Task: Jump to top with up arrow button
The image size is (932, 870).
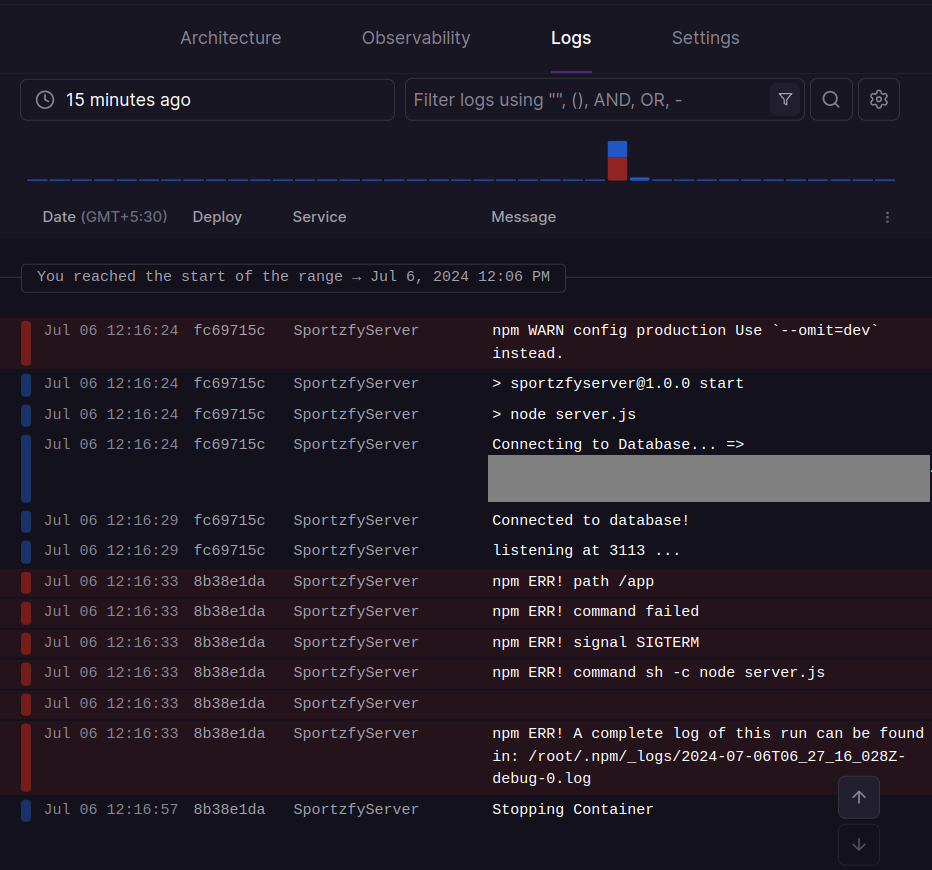Action: 859,797
